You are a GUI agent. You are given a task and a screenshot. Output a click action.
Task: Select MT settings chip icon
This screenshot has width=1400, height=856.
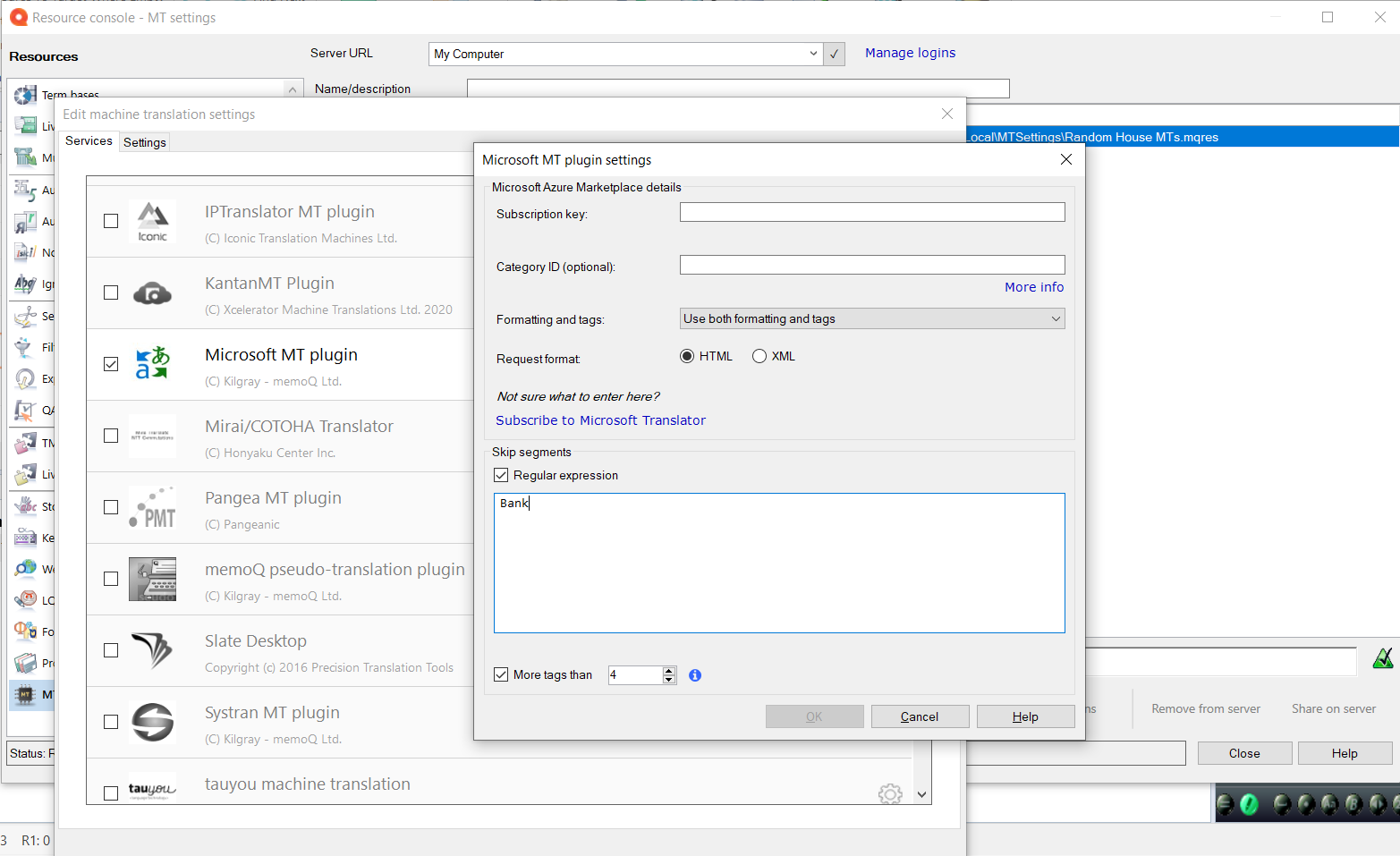point(25,694)
